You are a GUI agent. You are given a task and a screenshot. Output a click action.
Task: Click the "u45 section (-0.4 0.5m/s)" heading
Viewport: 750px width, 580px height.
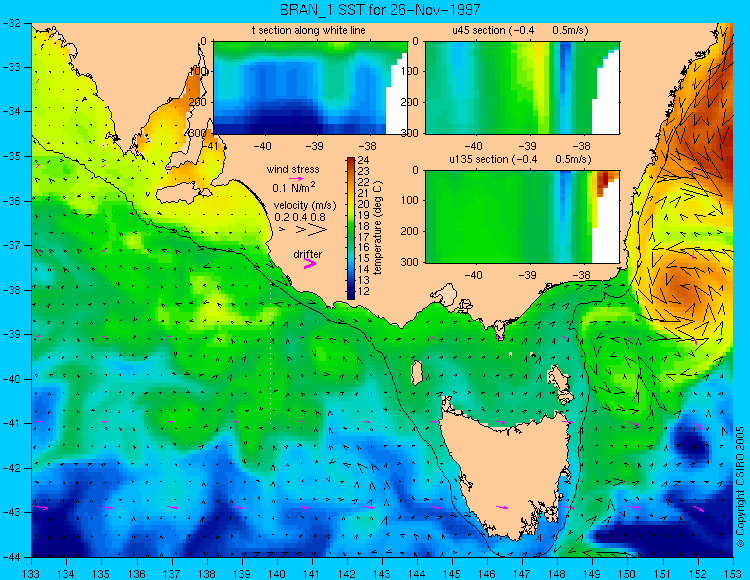(x=520, y=31)
